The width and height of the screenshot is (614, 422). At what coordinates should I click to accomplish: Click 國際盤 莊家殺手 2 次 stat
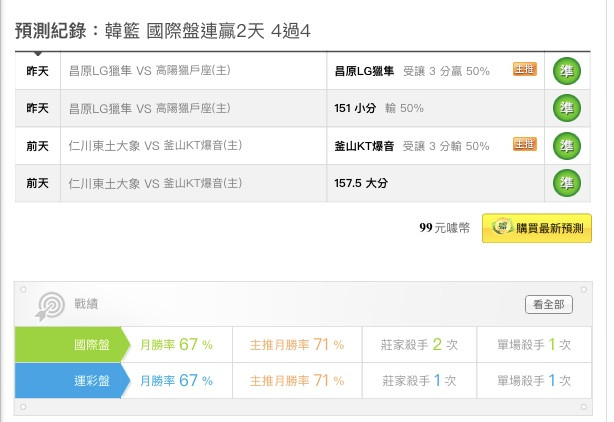click(419, 344)
